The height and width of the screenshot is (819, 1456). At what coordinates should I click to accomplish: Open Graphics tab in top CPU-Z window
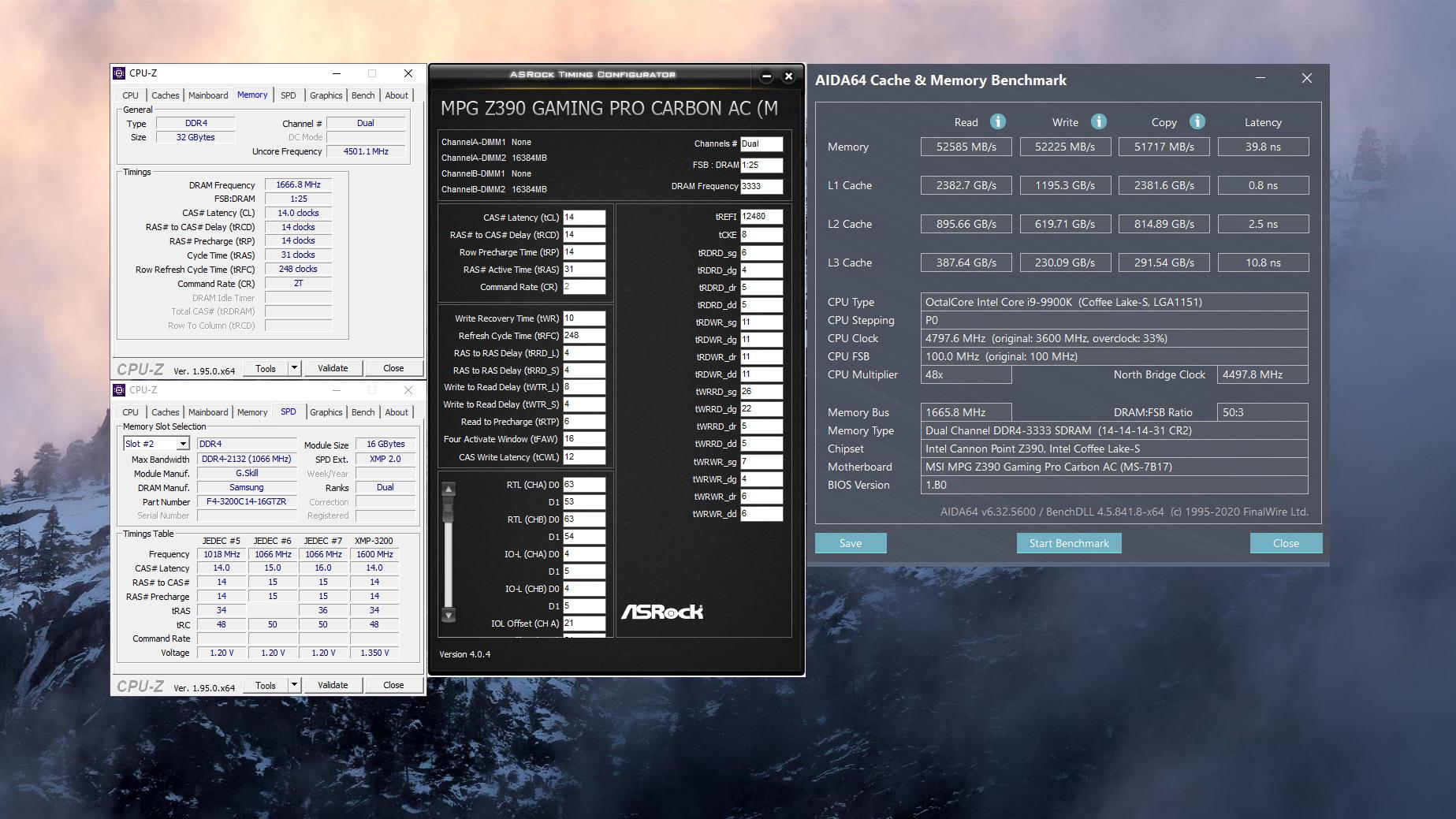pos(326,95)
